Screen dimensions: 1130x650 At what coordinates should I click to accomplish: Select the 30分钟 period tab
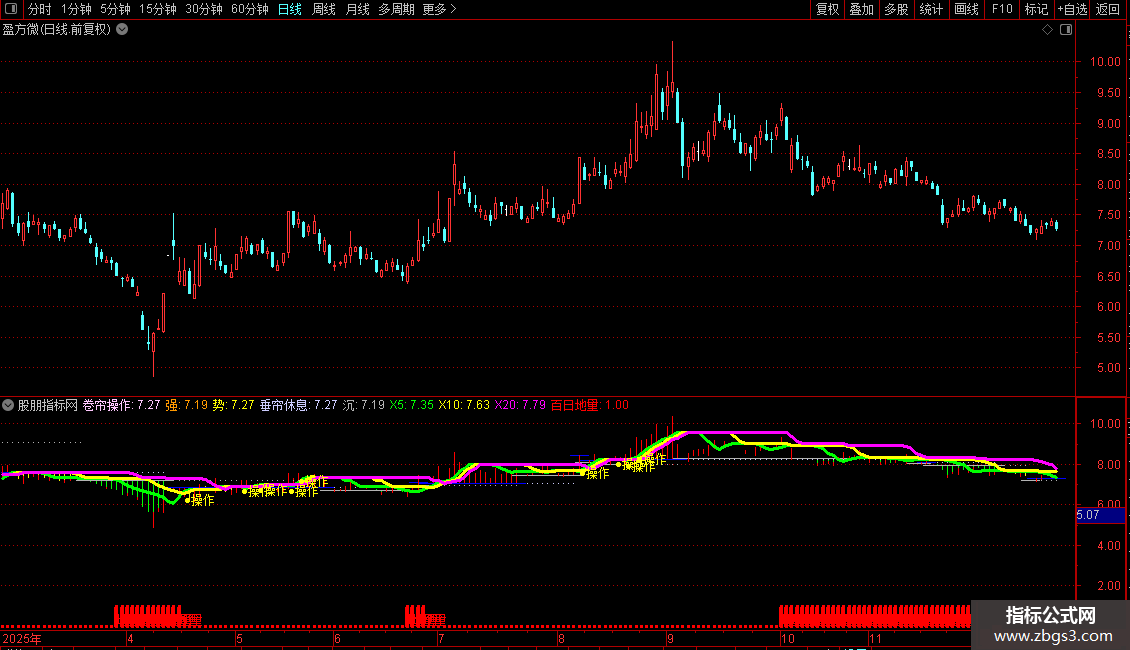[x=204, y=9]
